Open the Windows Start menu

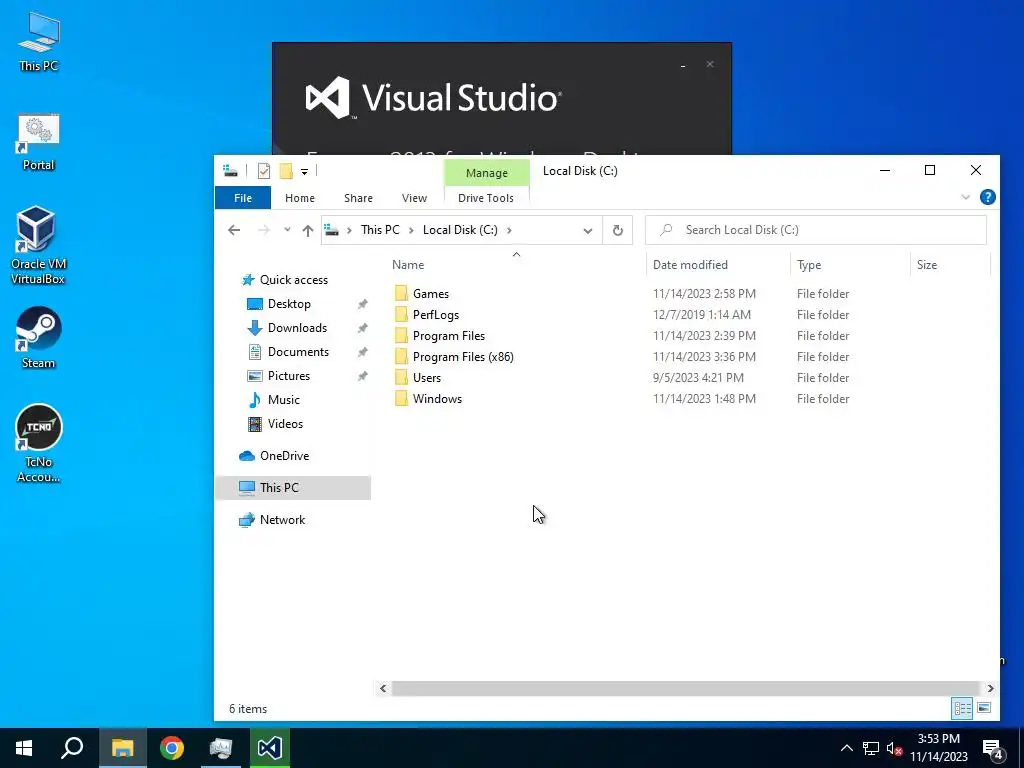[x=24, y=748]
